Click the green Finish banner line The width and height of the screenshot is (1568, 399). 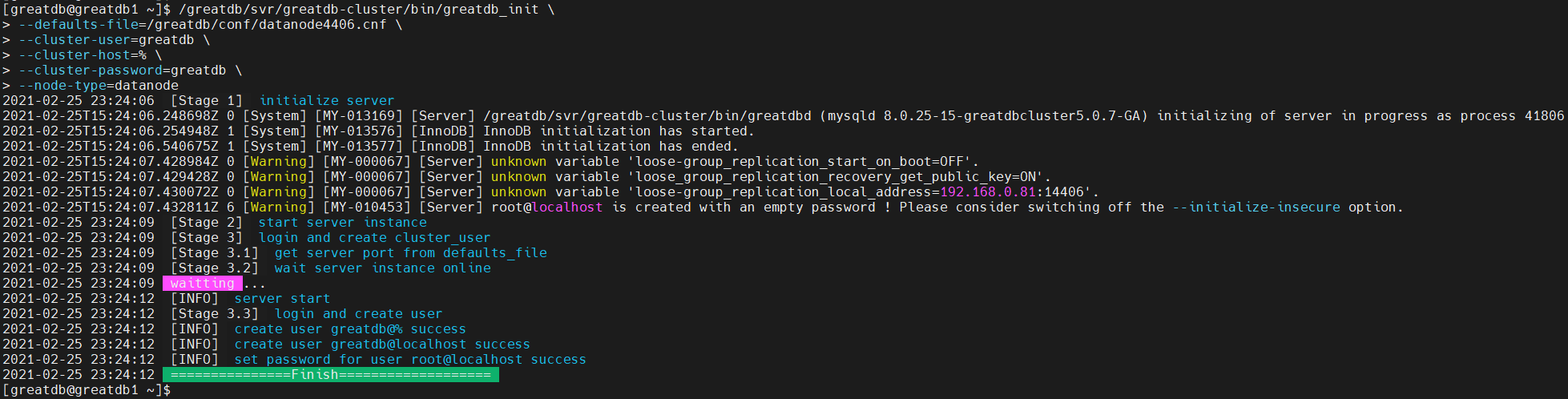330,375
